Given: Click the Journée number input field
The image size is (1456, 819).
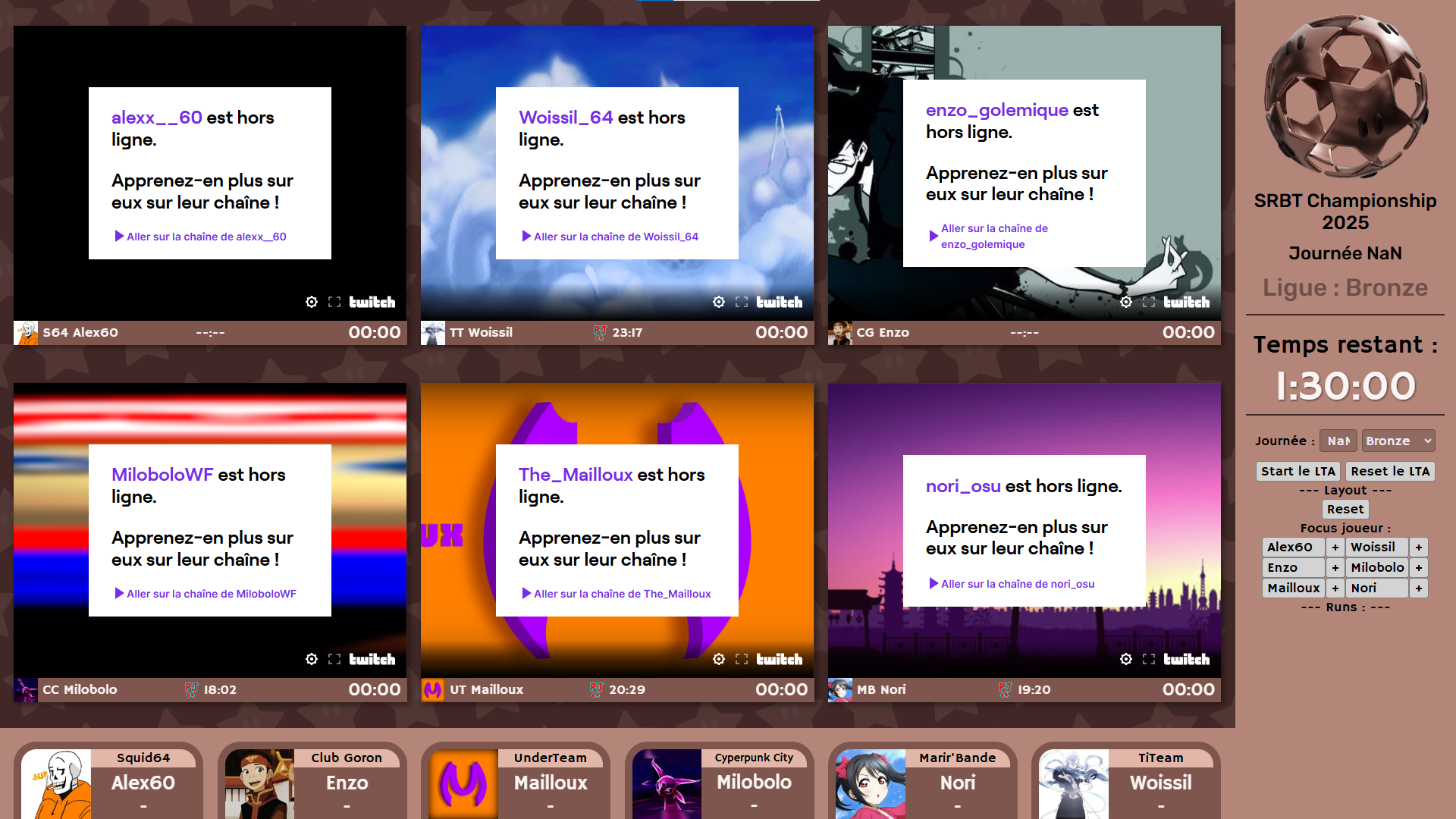Looking at the screenshot, I should 1338,441.
